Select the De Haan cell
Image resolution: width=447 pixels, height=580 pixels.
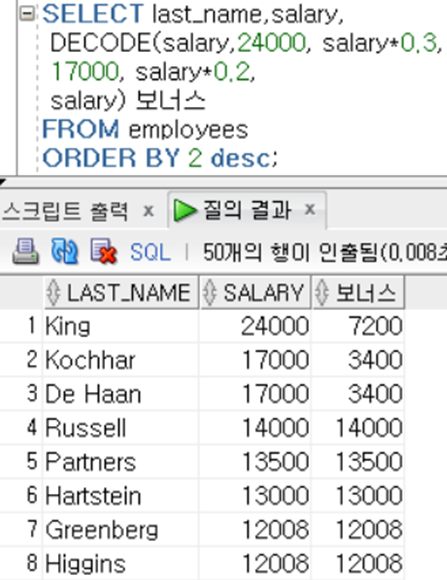[121, 394]
